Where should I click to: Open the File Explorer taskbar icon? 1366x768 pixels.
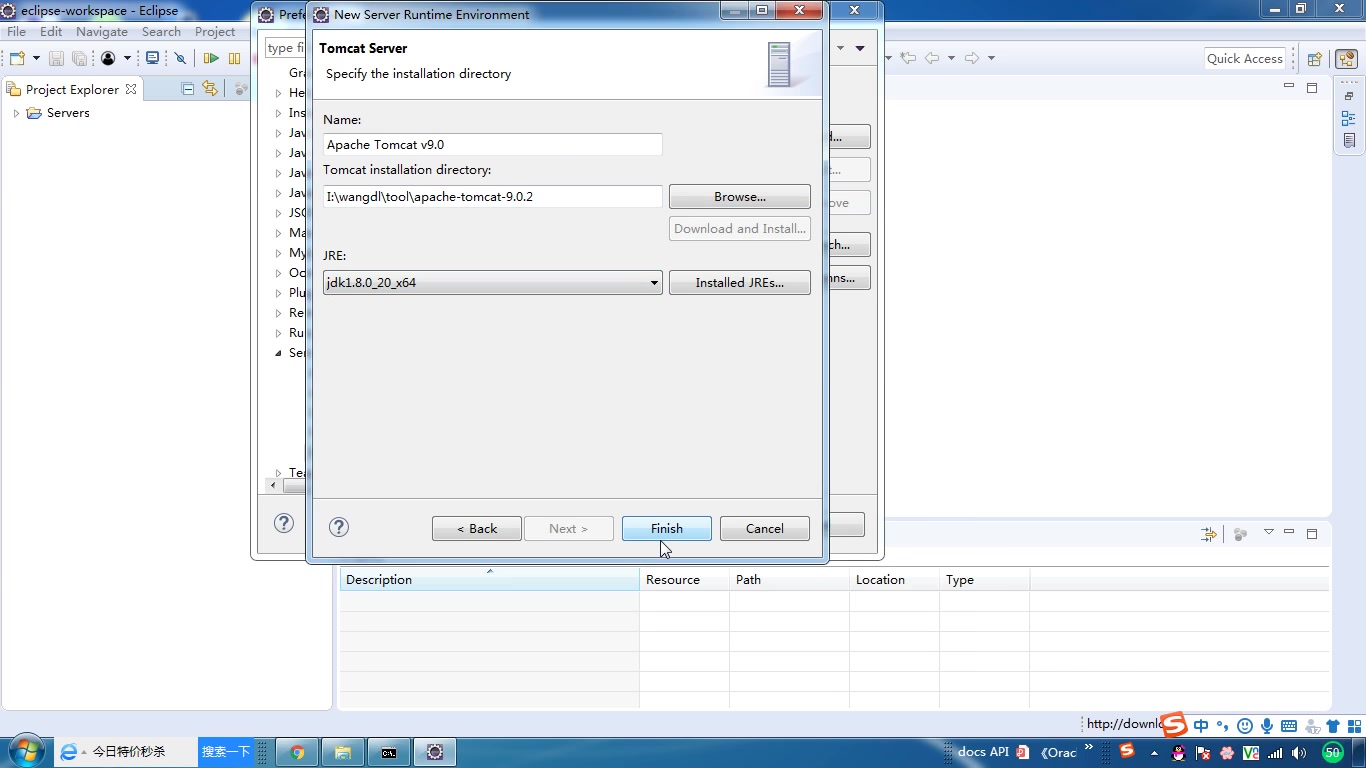click(x=343, y=752)
